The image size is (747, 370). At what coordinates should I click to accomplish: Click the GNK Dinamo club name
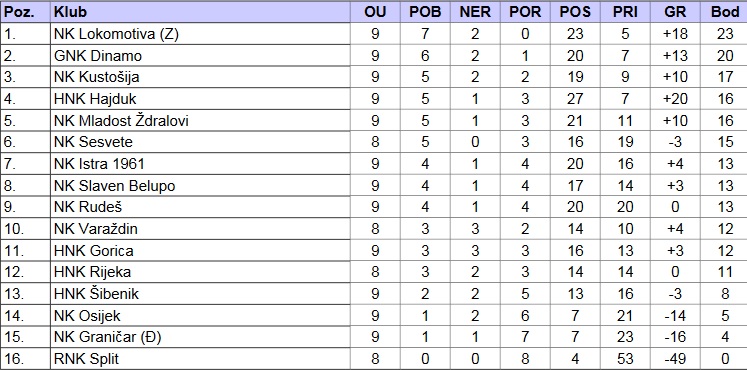click(98, 56)
